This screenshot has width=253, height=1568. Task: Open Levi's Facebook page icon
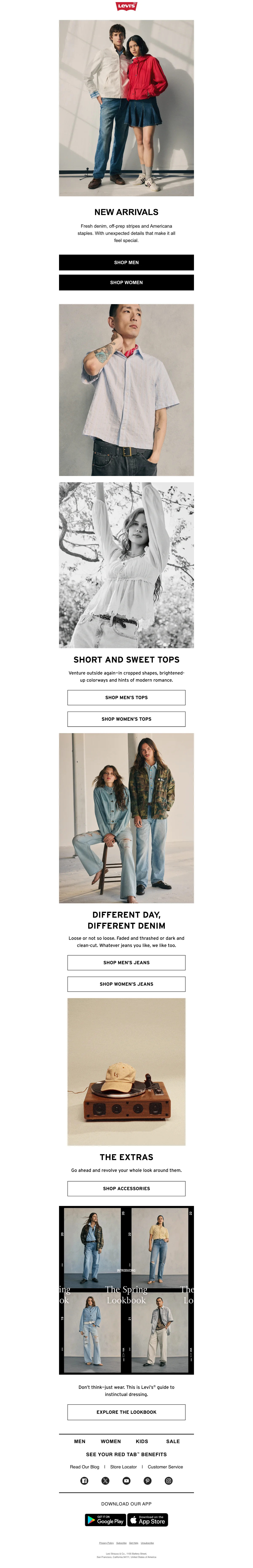click(84, 1481)
